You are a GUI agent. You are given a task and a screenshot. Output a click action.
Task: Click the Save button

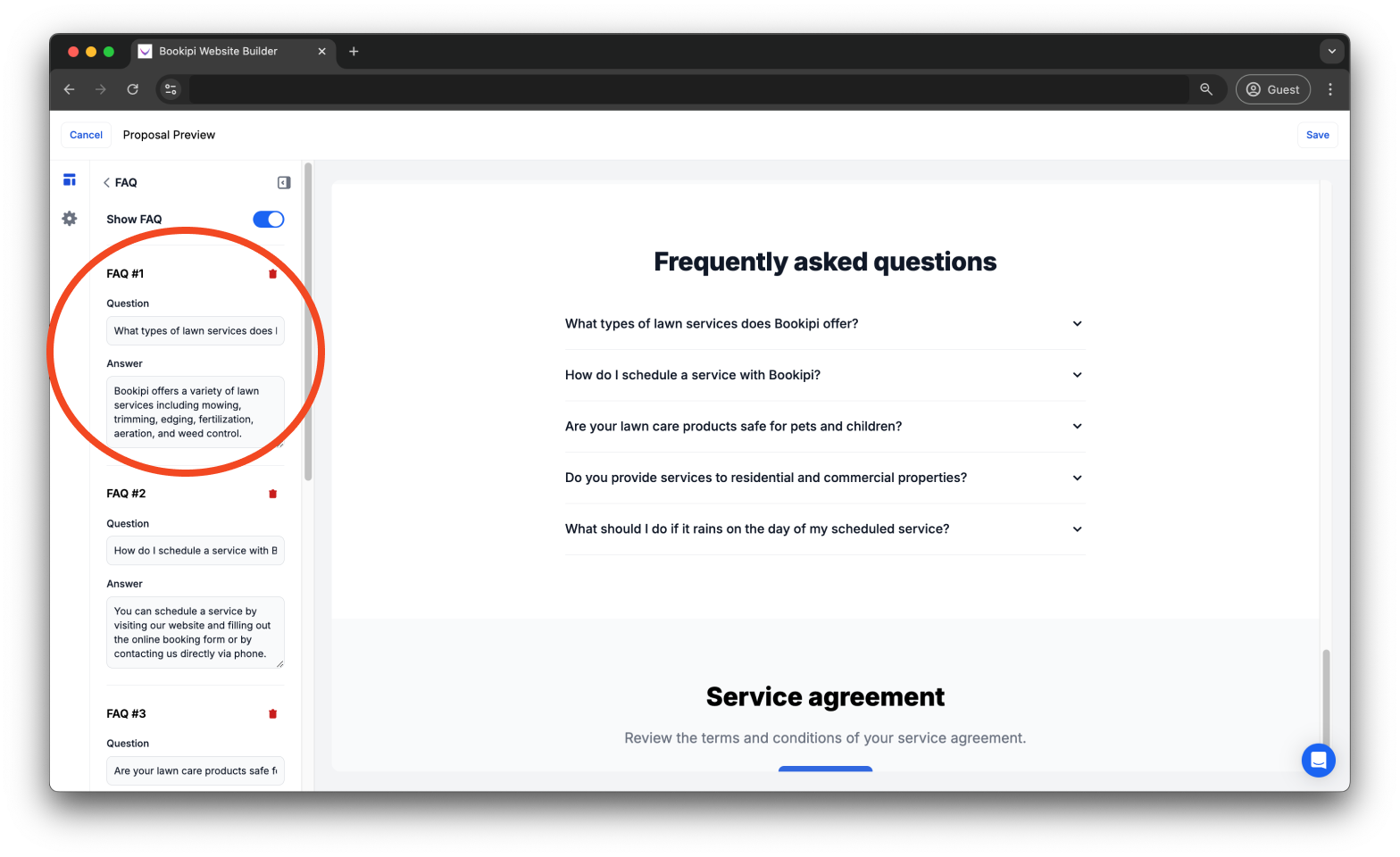tap(1317, 136)
